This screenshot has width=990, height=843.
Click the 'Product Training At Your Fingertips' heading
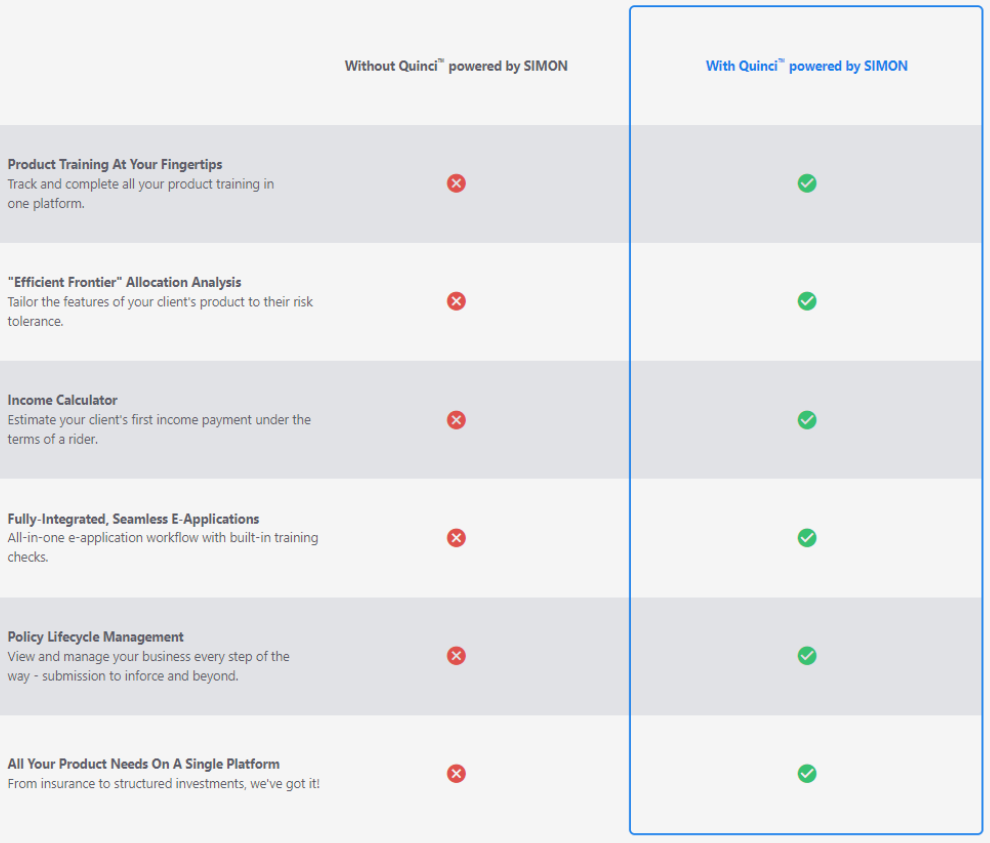(x=115, y=164)
